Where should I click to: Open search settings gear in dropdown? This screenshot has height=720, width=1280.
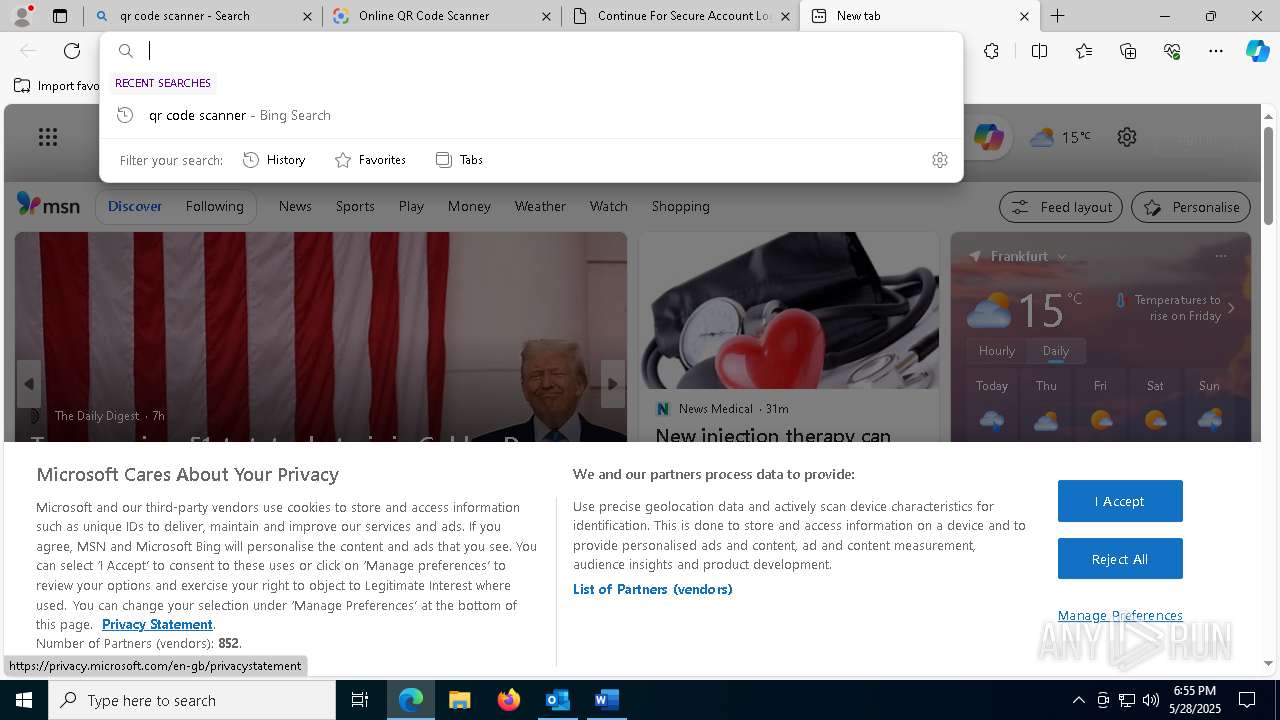click(939, 160)
